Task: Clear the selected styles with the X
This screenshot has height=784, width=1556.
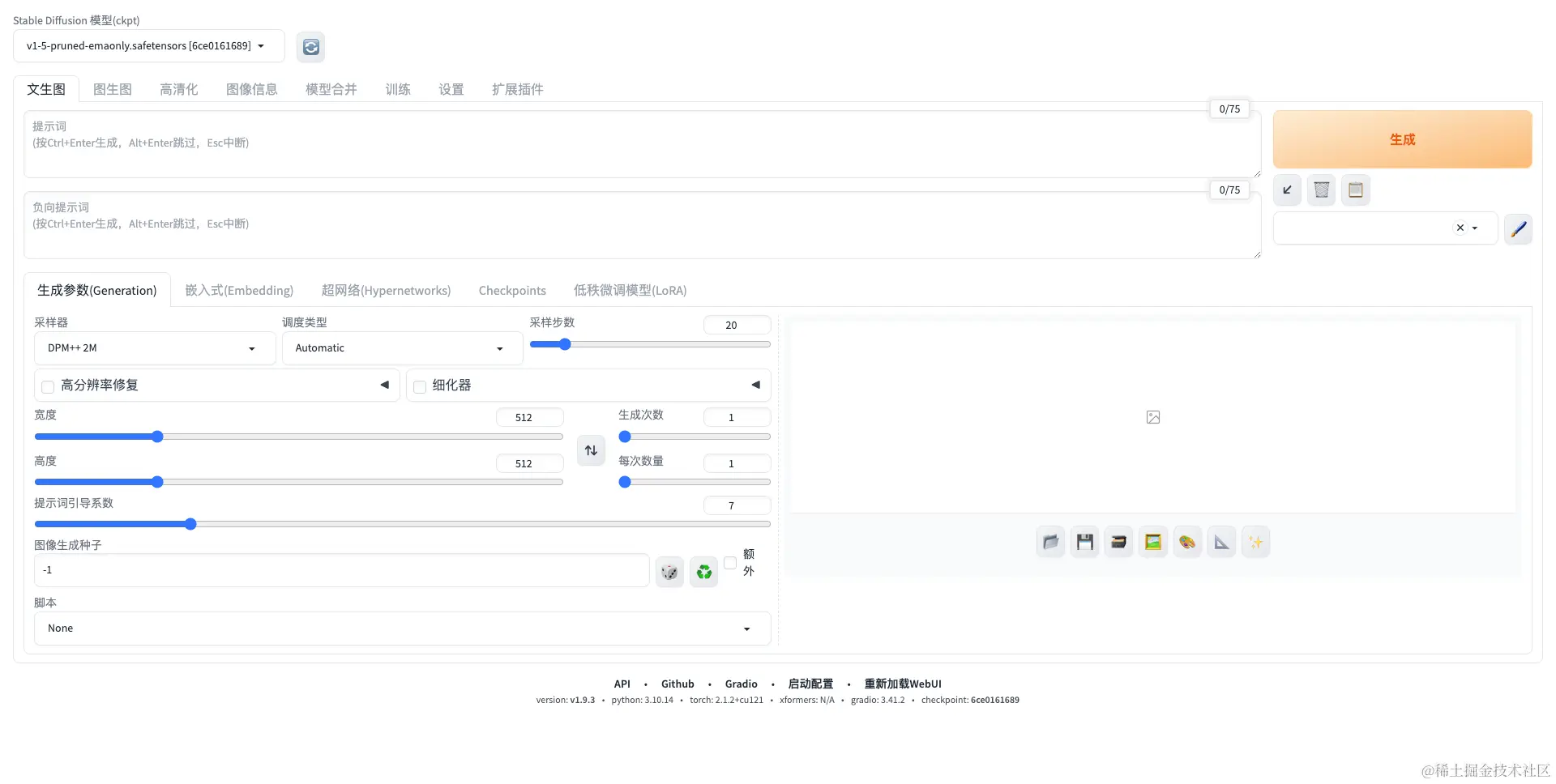Action: (1460, 228)
